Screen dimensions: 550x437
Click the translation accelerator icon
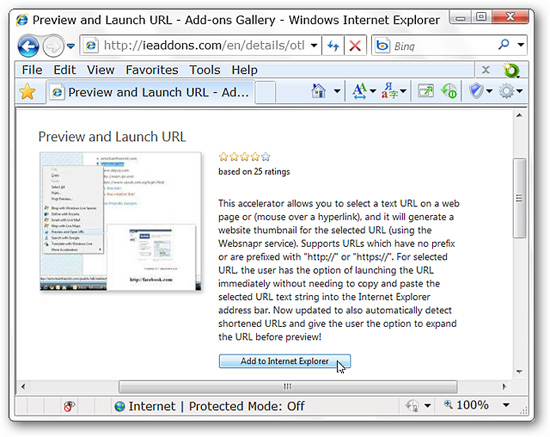point(390,91)
